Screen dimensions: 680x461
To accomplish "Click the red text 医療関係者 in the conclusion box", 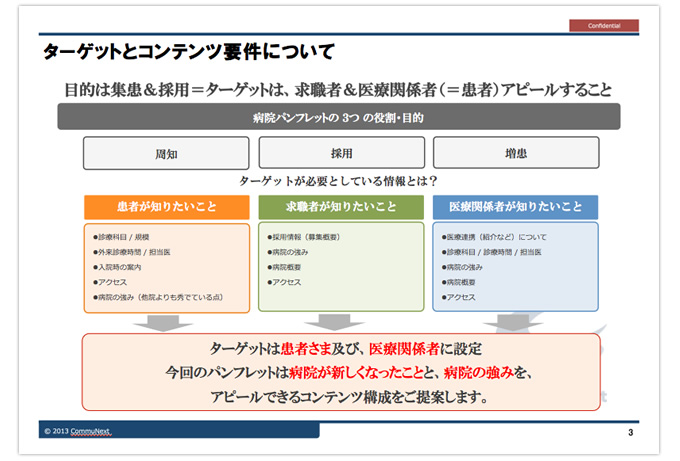I will pos(403,349).
